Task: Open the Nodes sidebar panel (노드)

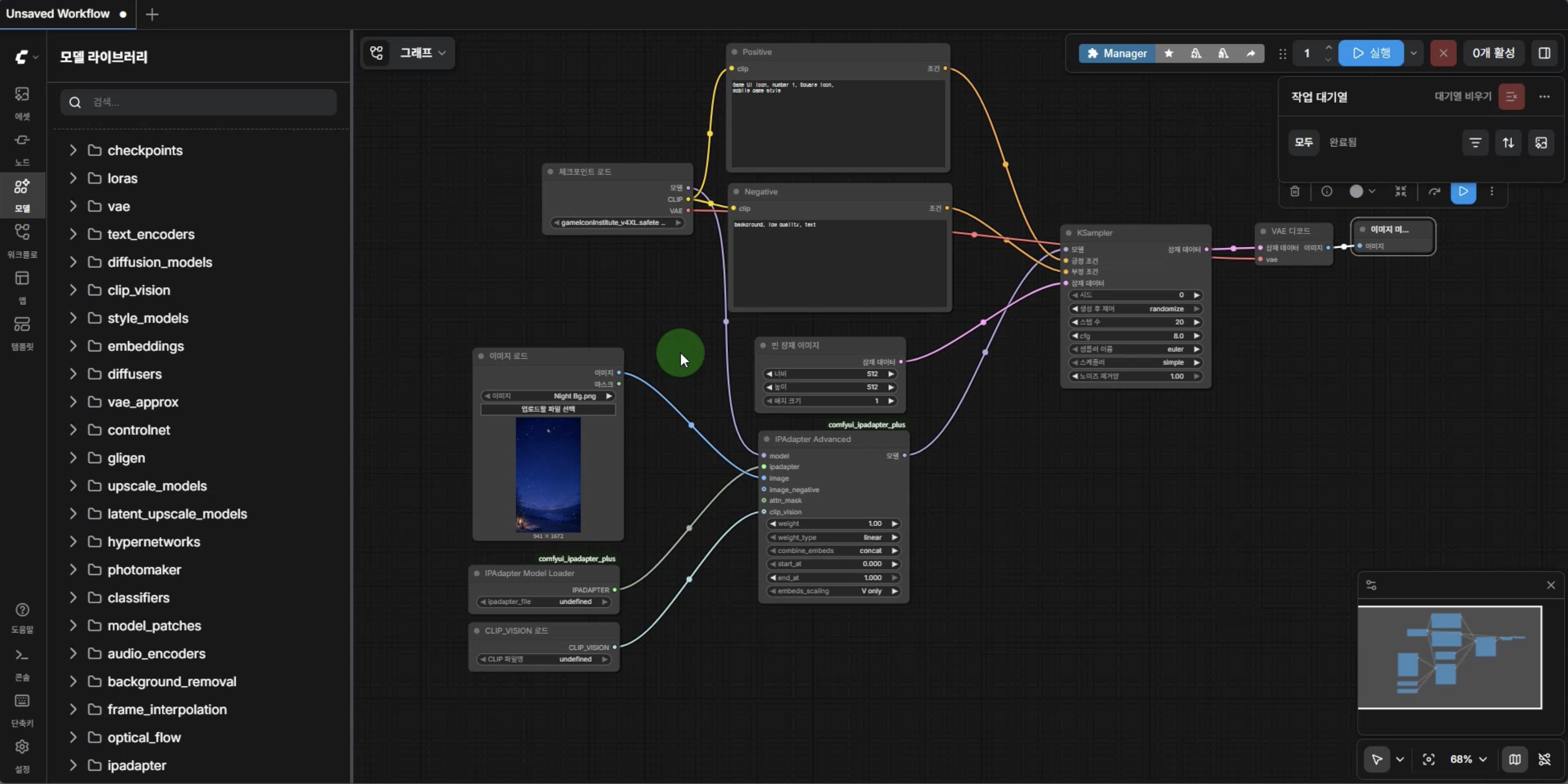Action: [22, 149]
